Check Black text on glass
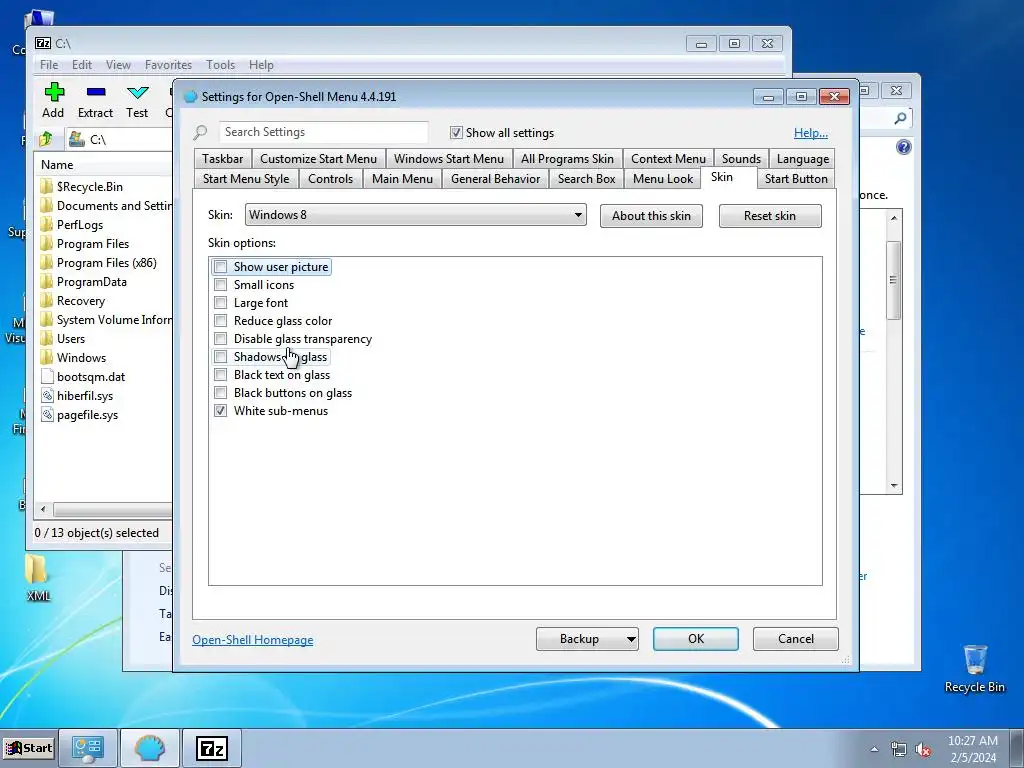 coord(221,375)
